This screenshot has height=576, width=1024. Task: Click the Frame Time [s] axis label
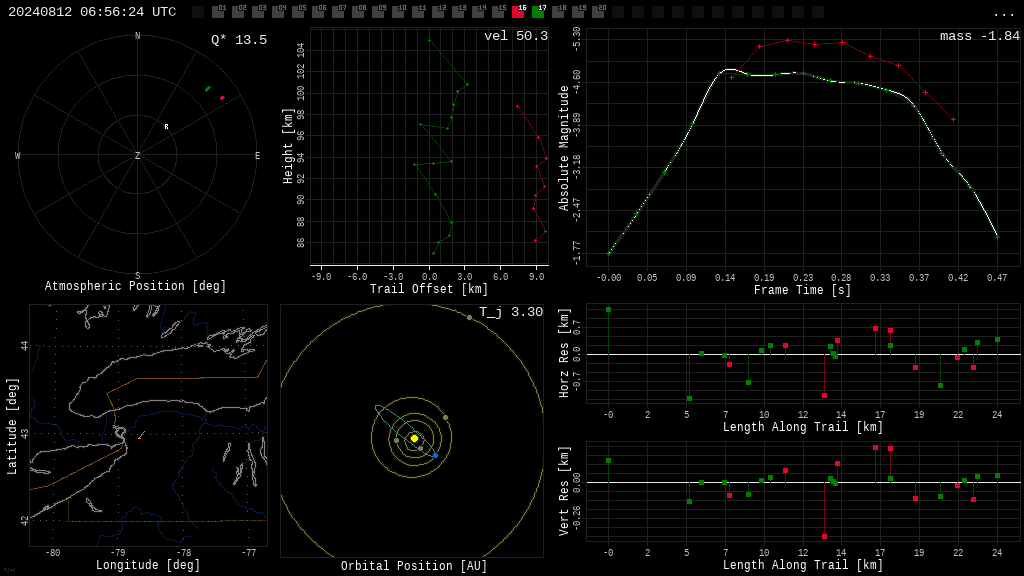tap(802, 290)
